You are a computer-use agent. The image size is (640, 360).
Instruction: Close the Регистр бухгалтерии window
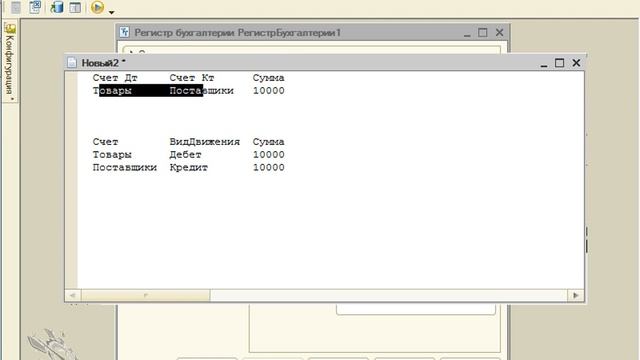tap(499, 32)
